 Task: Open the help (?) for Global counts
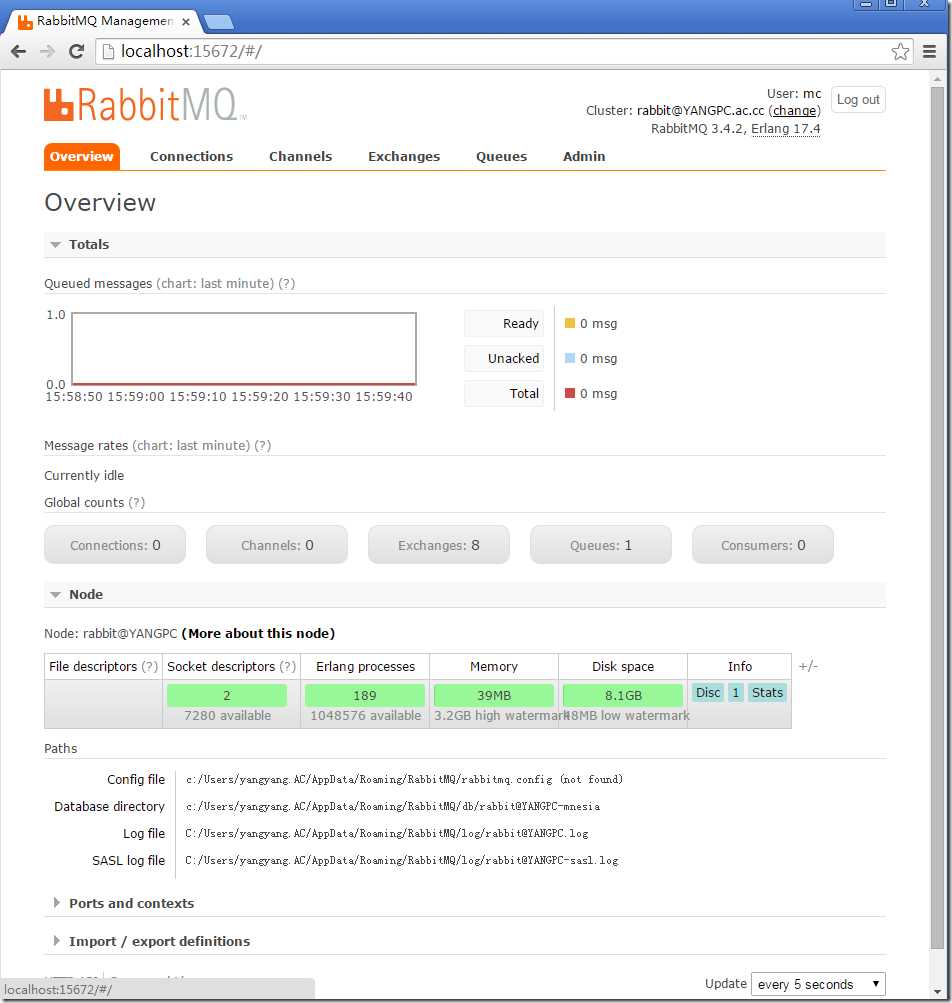tap(136, 502)
